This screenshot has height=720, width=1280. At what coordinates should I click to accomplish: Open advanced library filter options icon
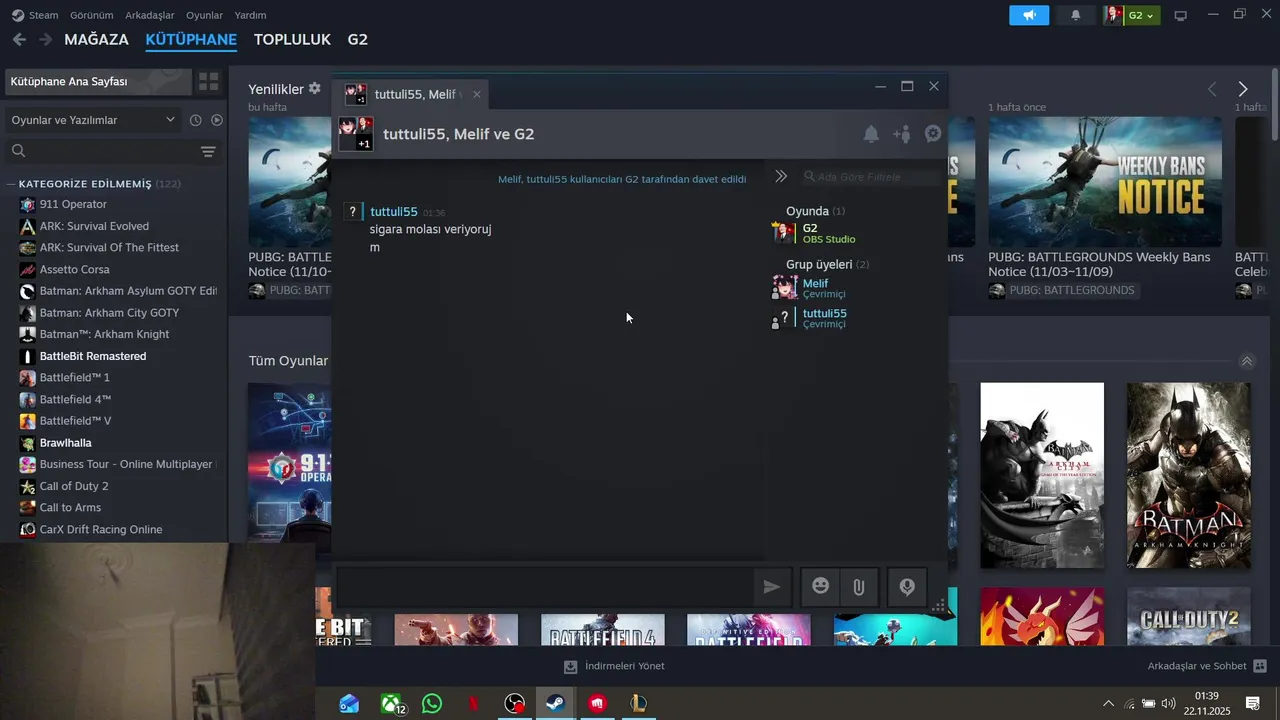click(x=208, y=151)
